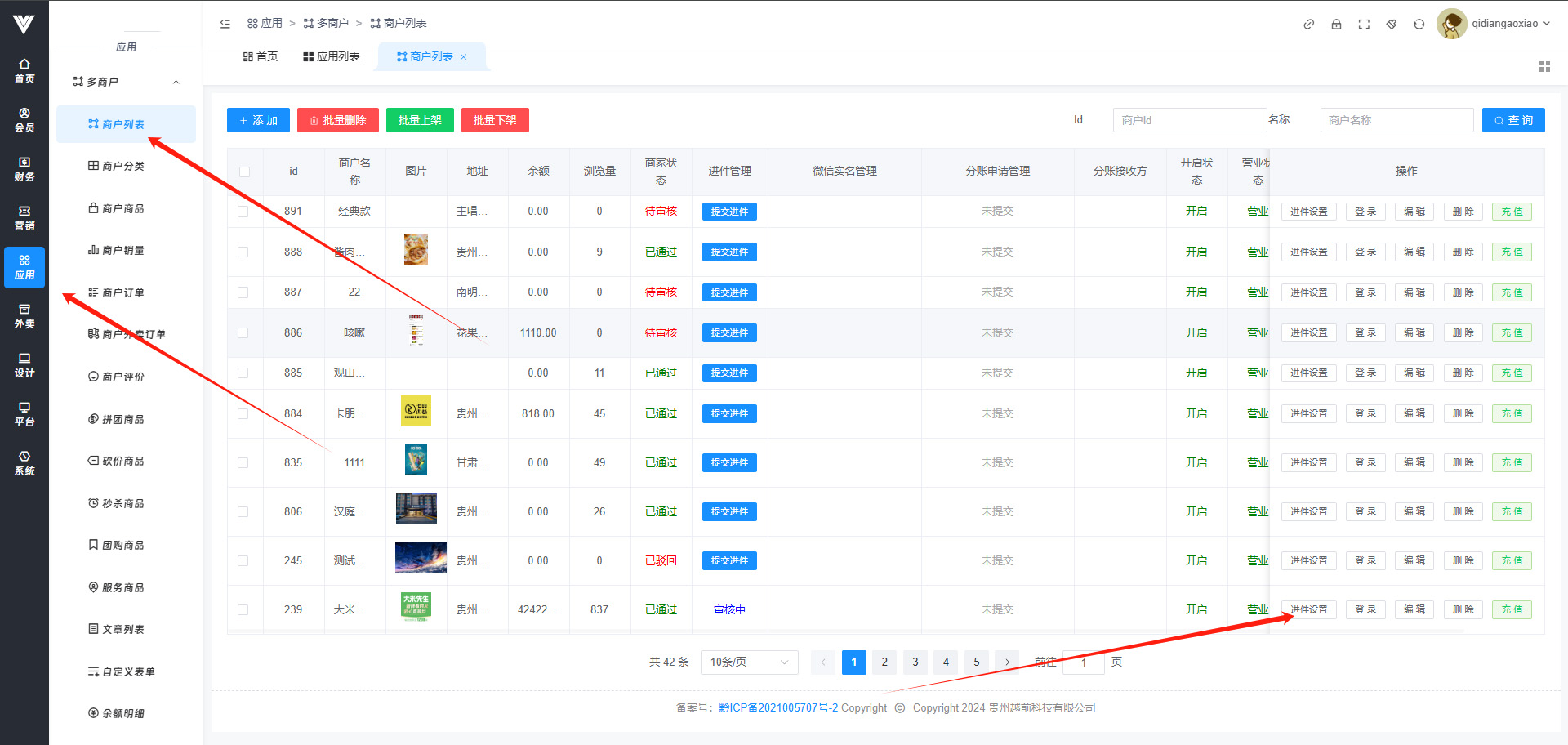
Task: Click the 商户名称 search input field
Action: 1396,120
